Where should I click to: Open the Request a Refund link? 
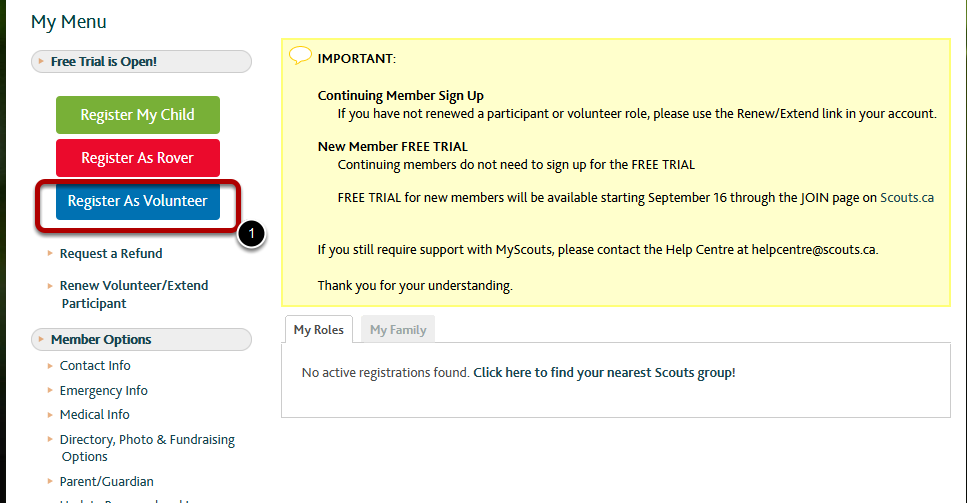111,253
